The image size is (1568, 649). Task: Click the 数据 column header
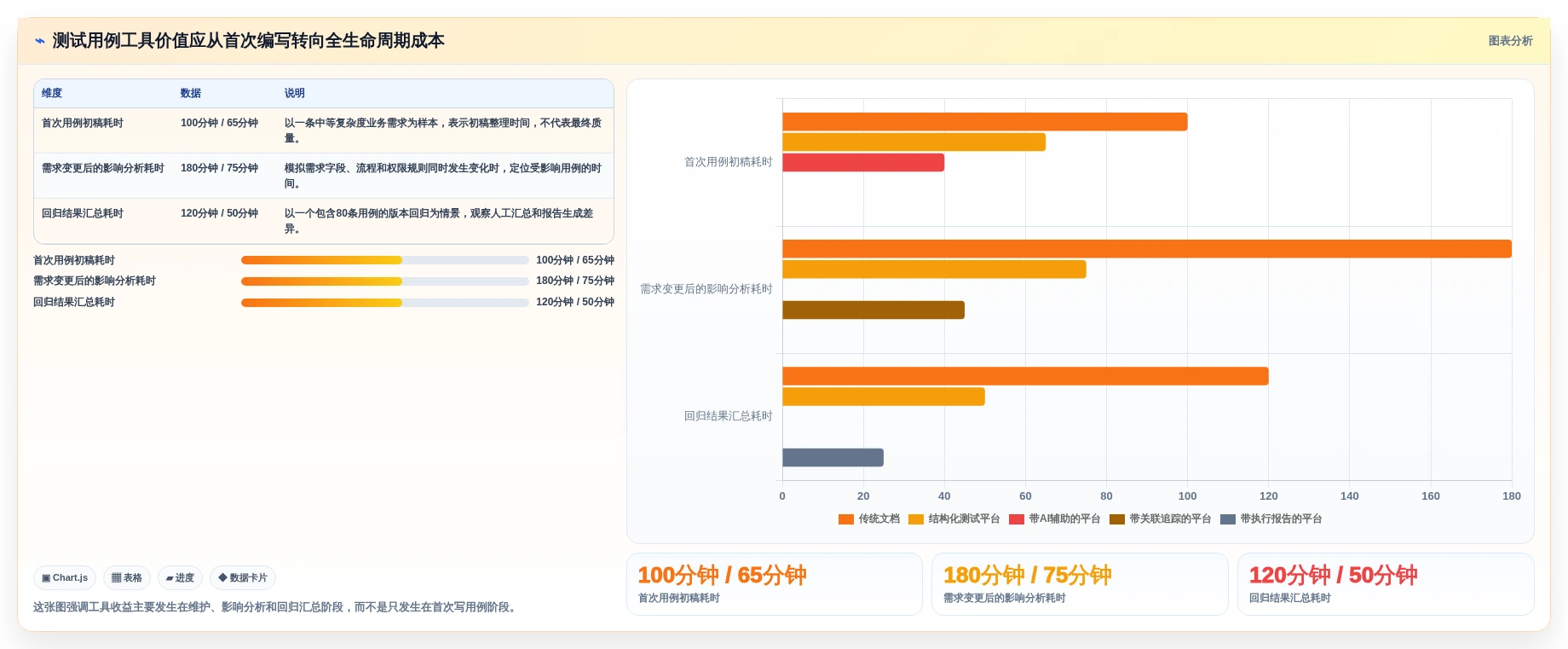click(191, 93)
